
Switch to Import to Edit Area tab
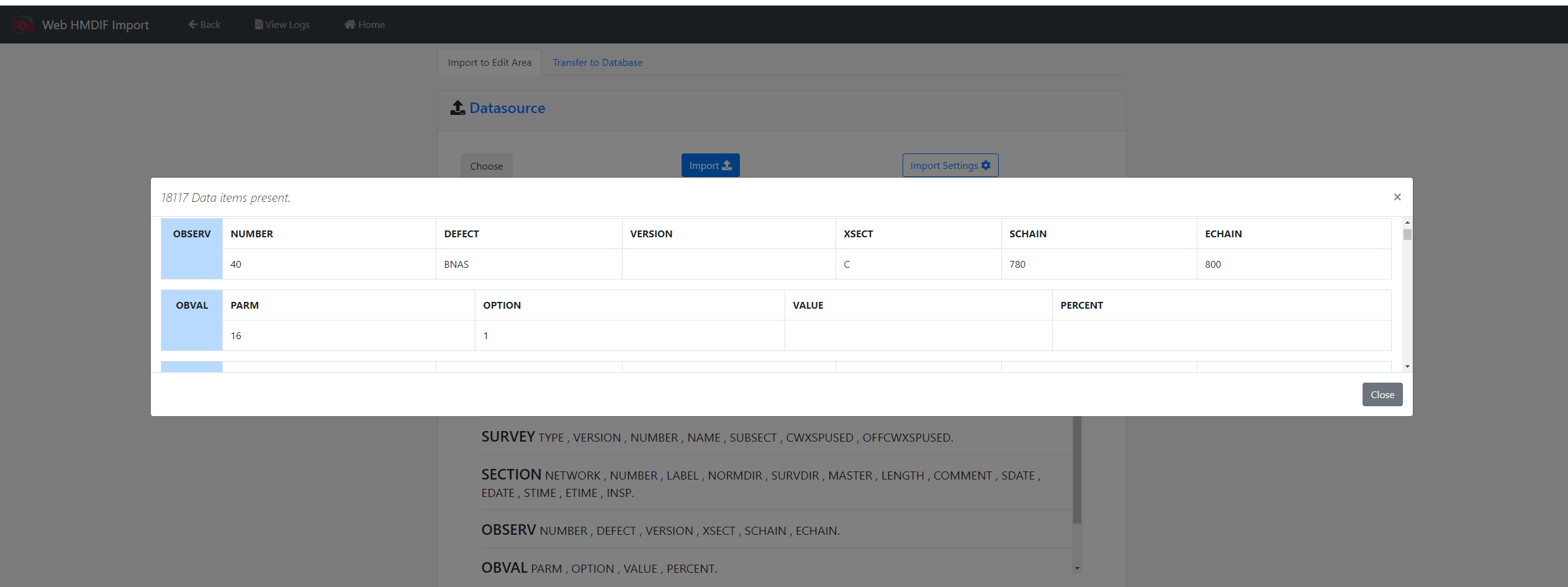pyautogui.click(x=489, y=62)
